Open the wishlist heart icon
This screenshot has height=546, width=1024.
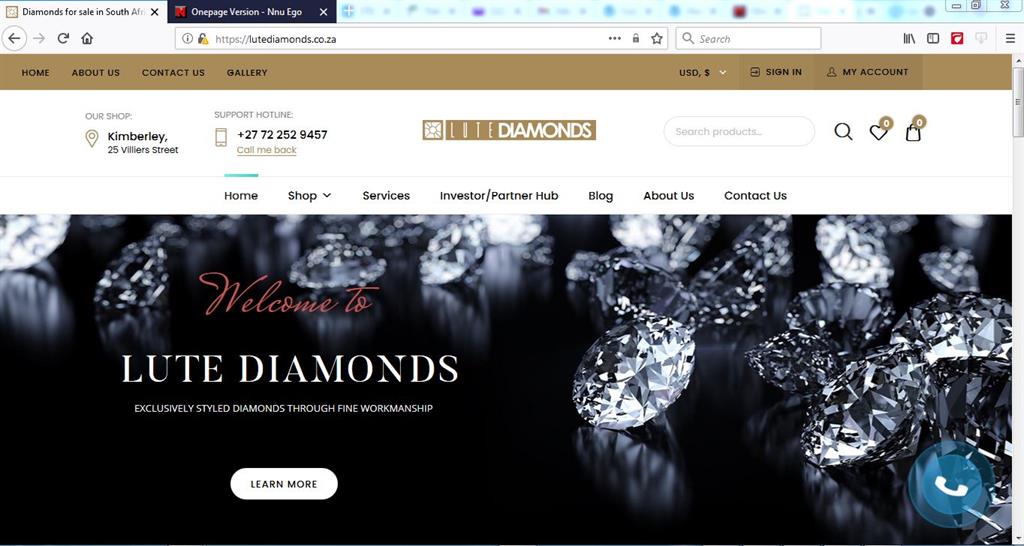(879, 133)
